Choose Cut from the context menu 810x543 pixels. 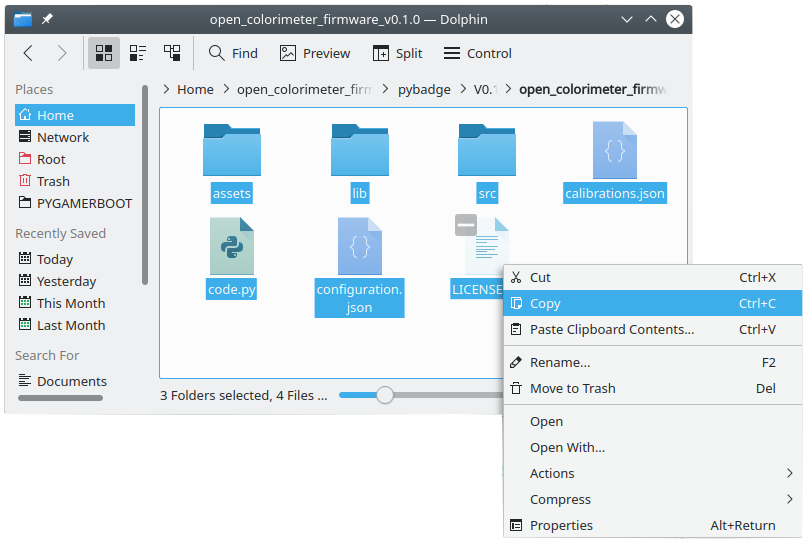(653, 277)
